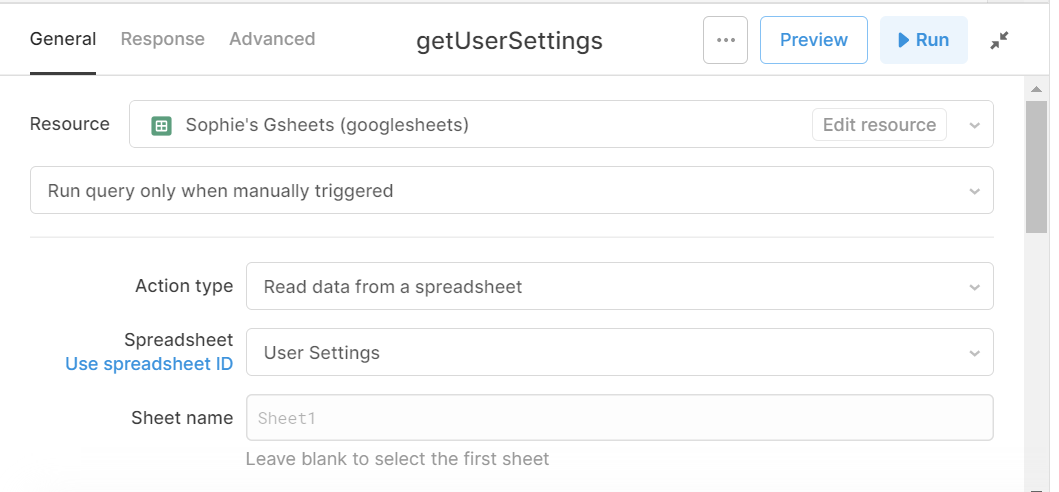This screenshot has width=1059, height=492.
Task: Click the Use spreadsheet ID link
Action: pyautogui.click(x=149, y=364)
